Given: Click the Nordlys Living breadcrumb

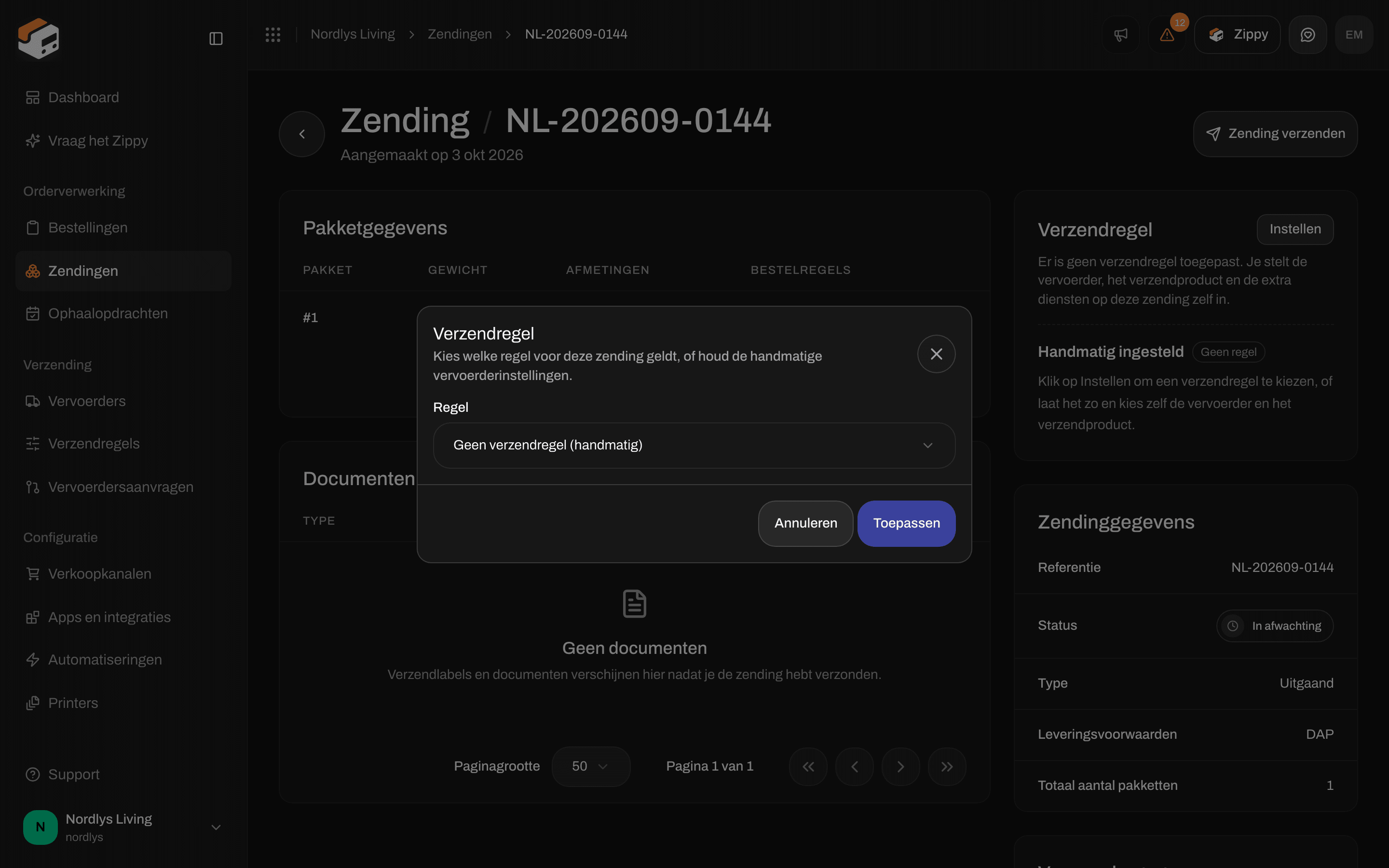Looking at the screenshot, I should [x=353, y=34].
